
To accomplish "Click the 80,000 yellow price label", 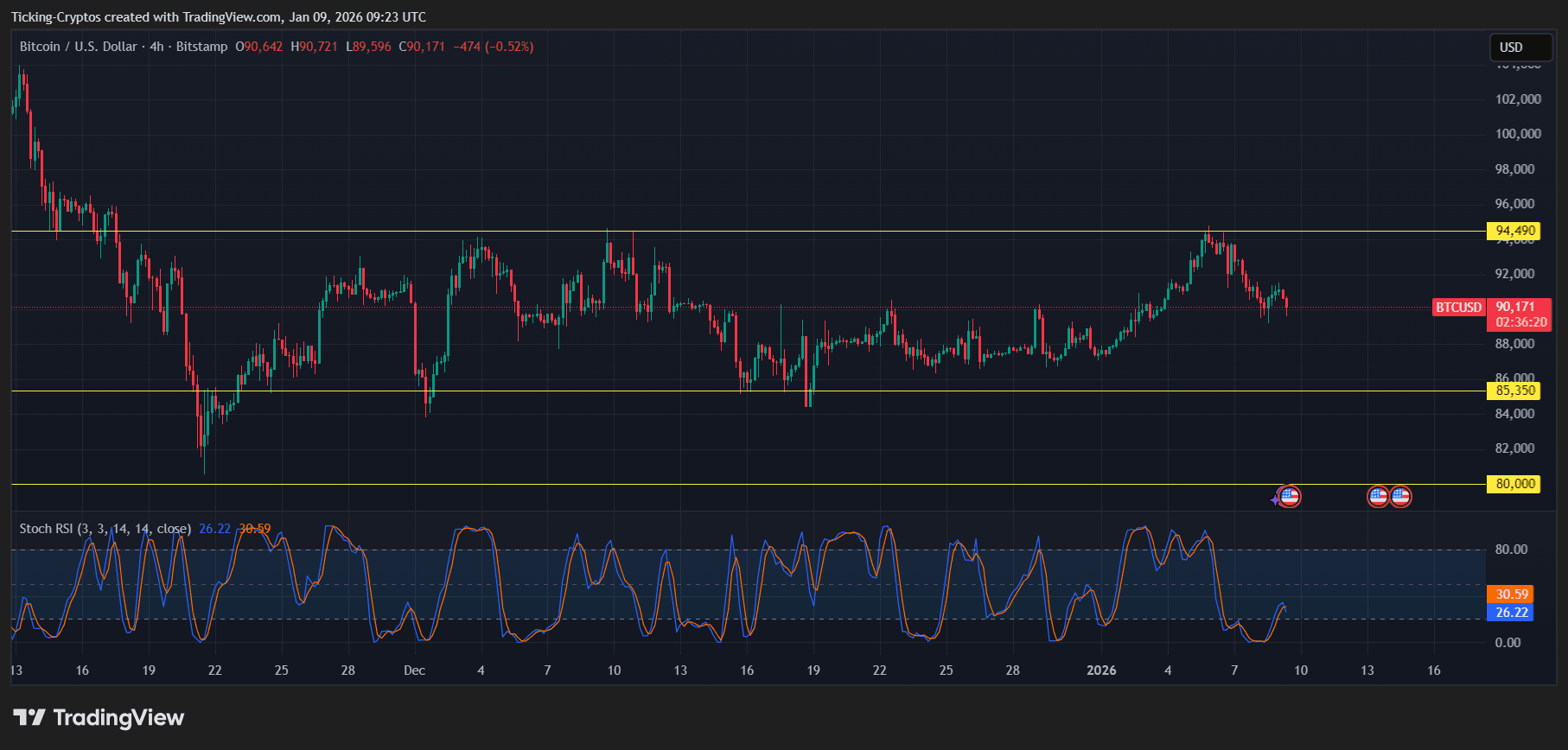I will click(x=1515, y=484).
